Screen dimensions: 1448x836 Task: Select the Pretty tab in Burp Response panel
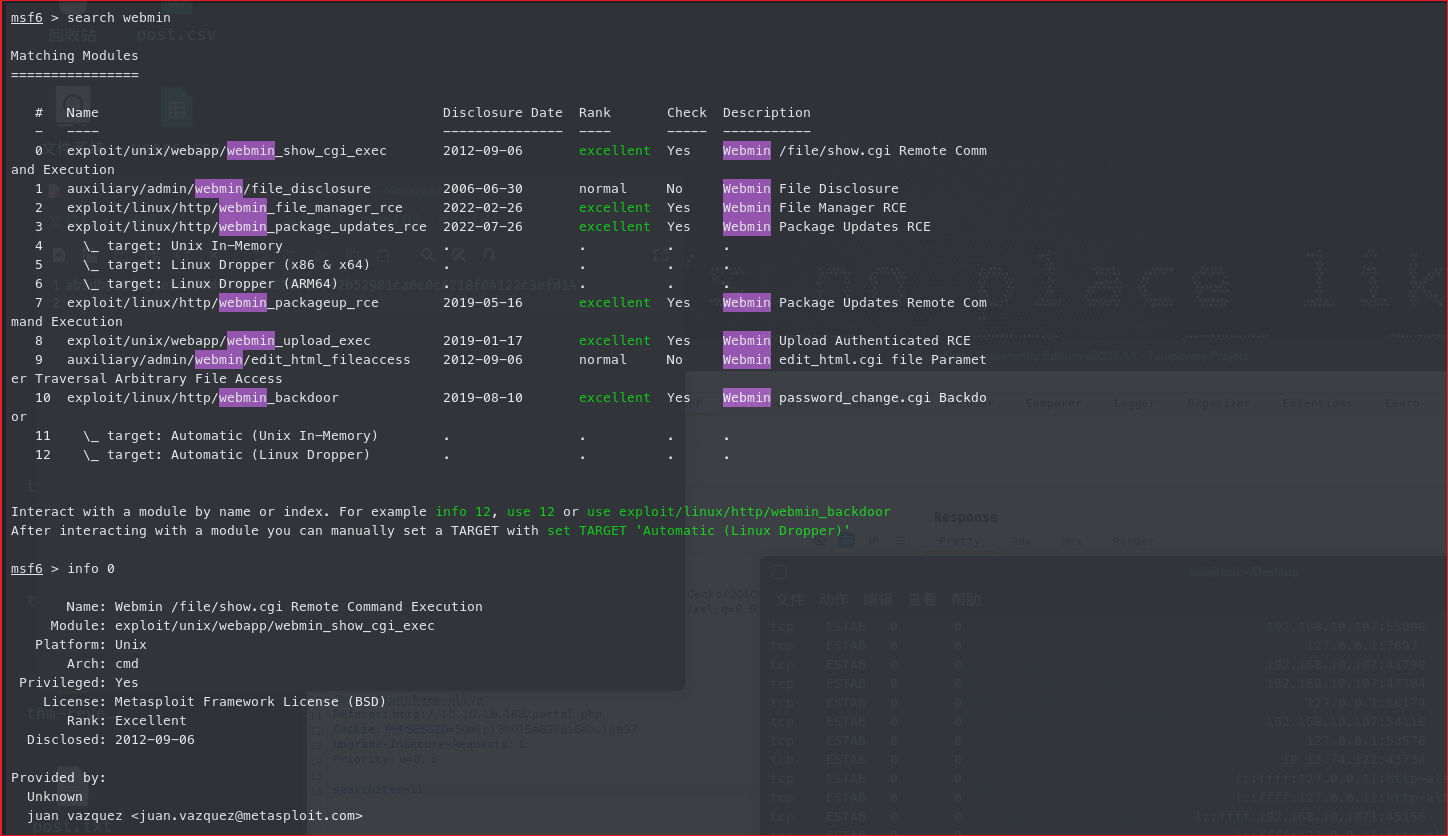(x=960, y=541)
